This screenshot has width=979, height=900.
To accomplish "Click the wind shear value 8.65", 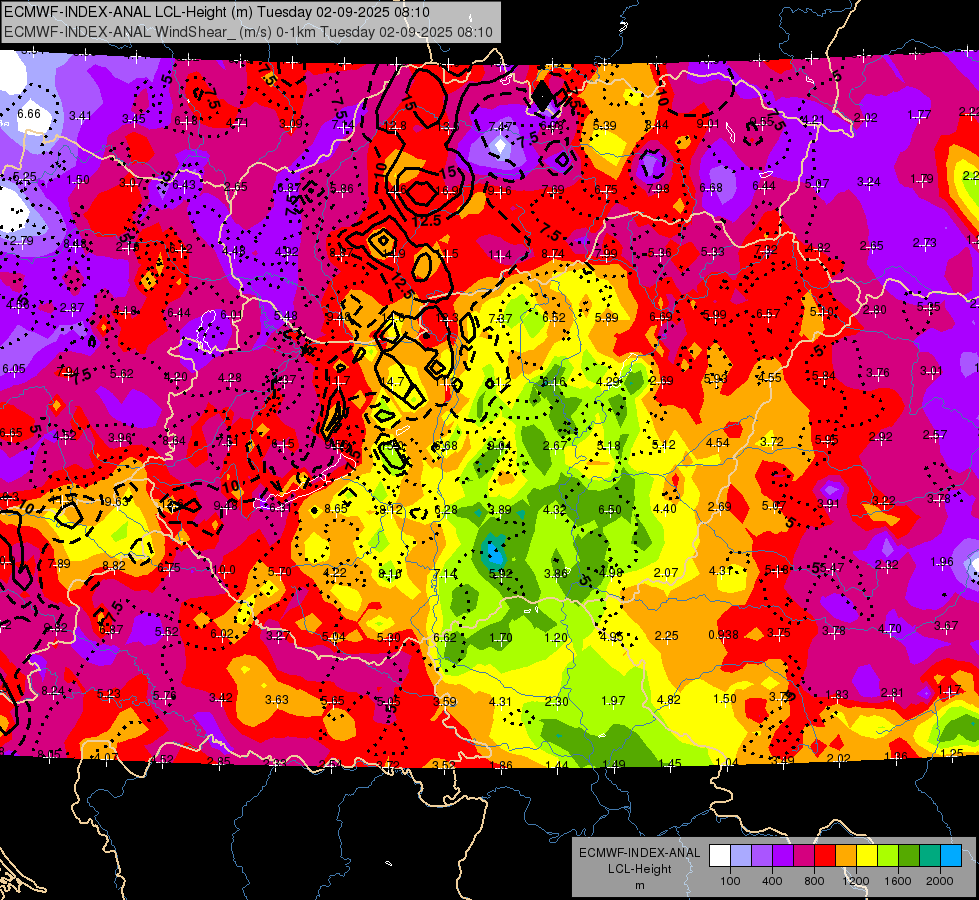I will (x=335, y=509).
